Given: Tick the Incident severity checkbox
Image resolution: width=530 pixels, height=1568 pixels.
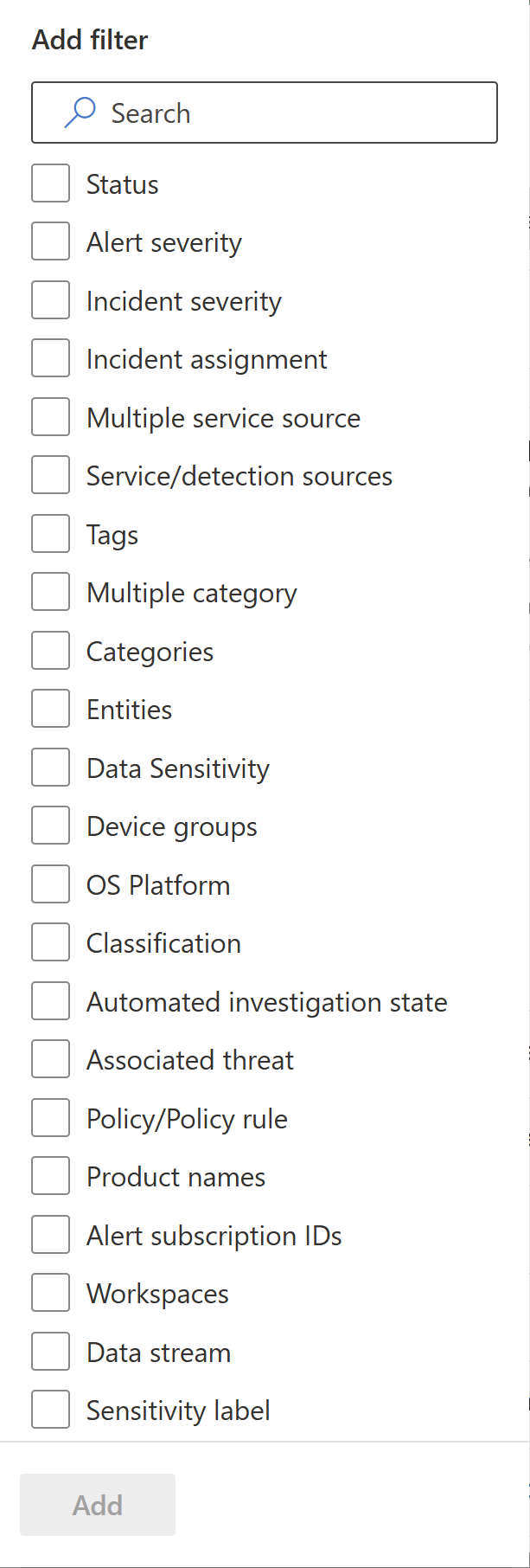Looking at the screenshot, I should point(51,301).
